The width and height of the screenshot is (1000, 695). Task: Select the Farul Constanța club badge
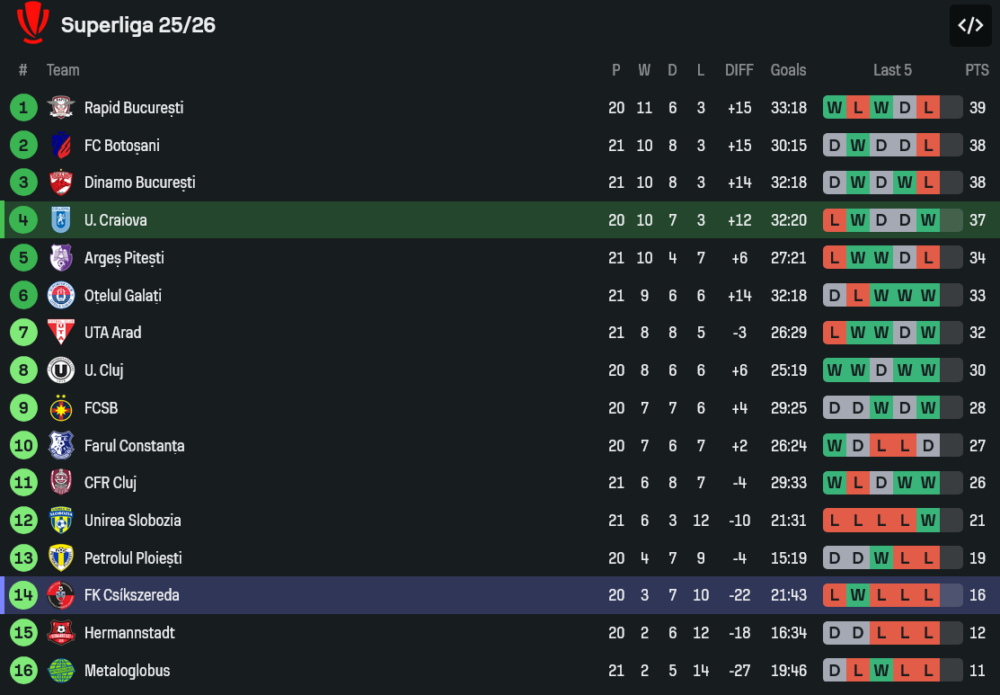pyautogui.click(x=61, y=445)
